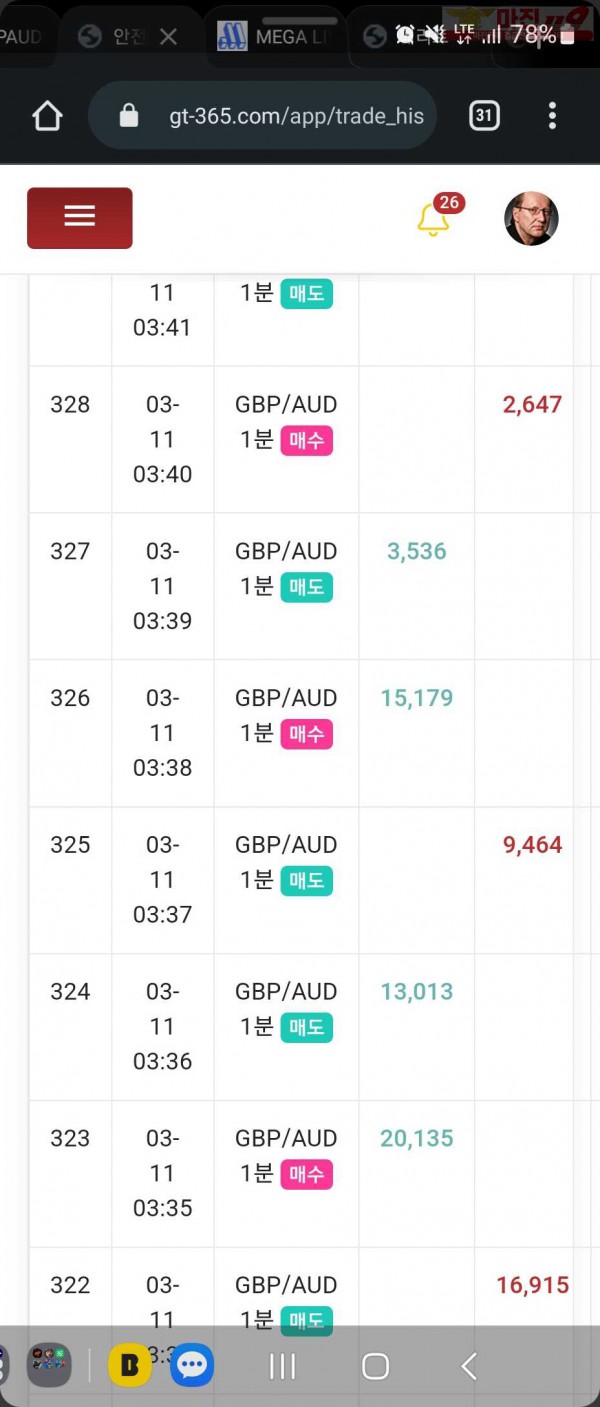The width and height of the screenshot is (600, 1407).
Task: Tap the 9,464 loss value in row 325
Action: tap(532, 845)
